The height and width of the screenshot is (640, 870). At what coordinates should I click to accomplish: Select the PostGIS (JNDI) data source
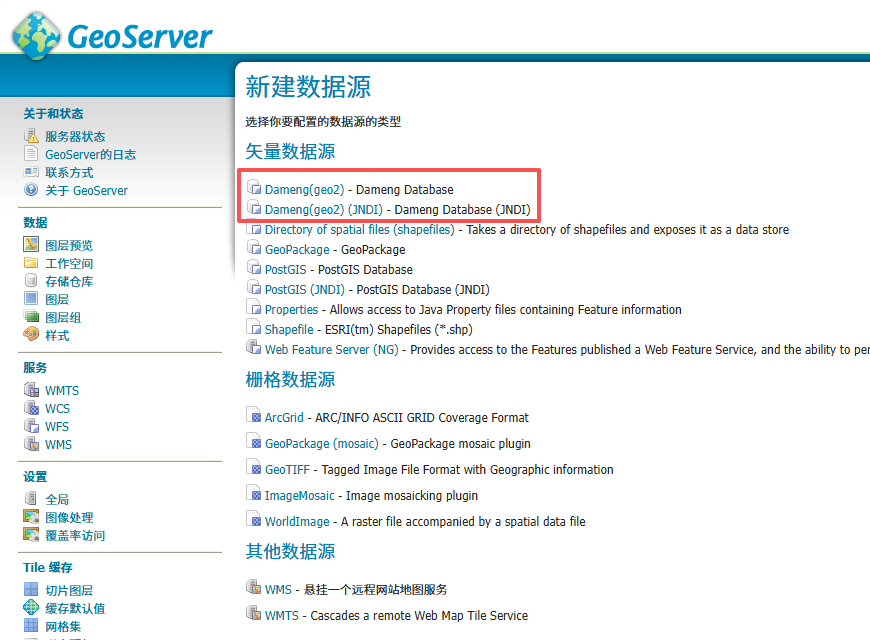305,290
